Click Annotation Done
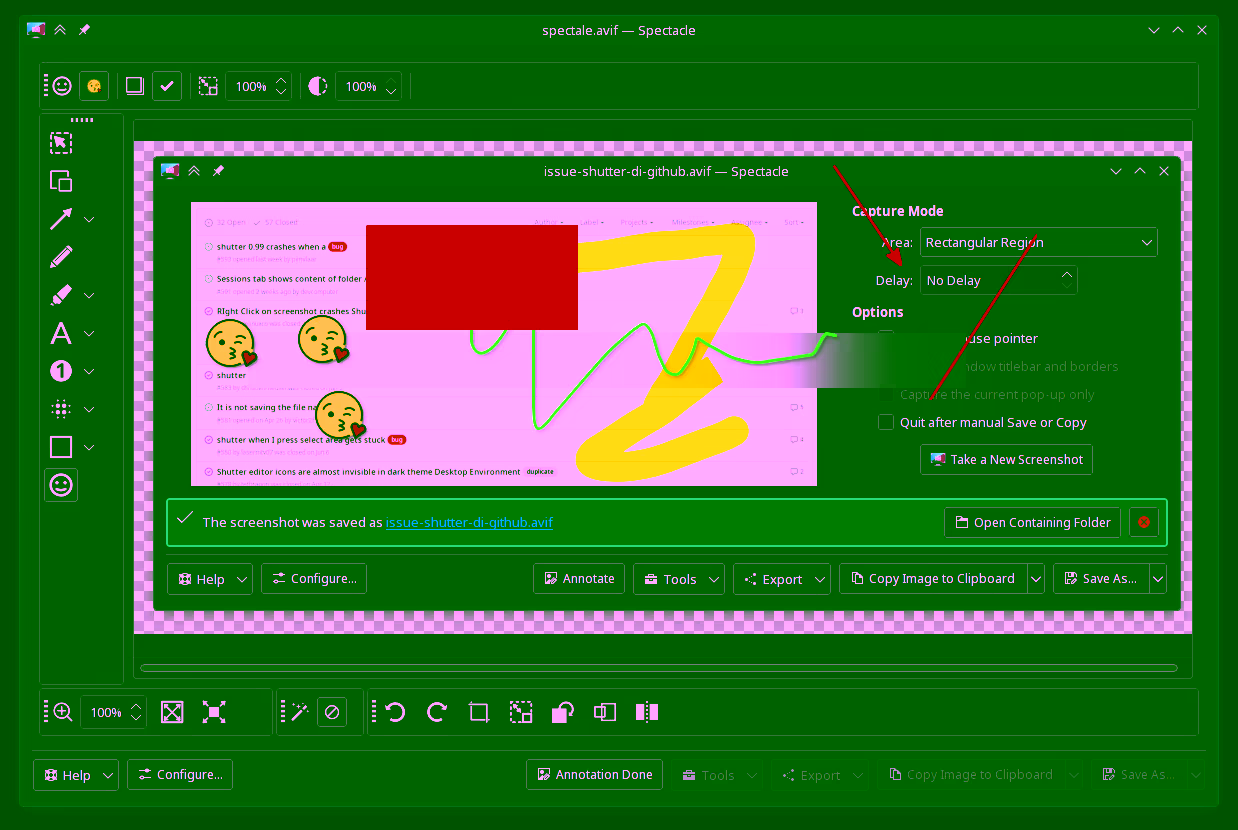This screenshot has height=830, width=1238. (594, 774)
